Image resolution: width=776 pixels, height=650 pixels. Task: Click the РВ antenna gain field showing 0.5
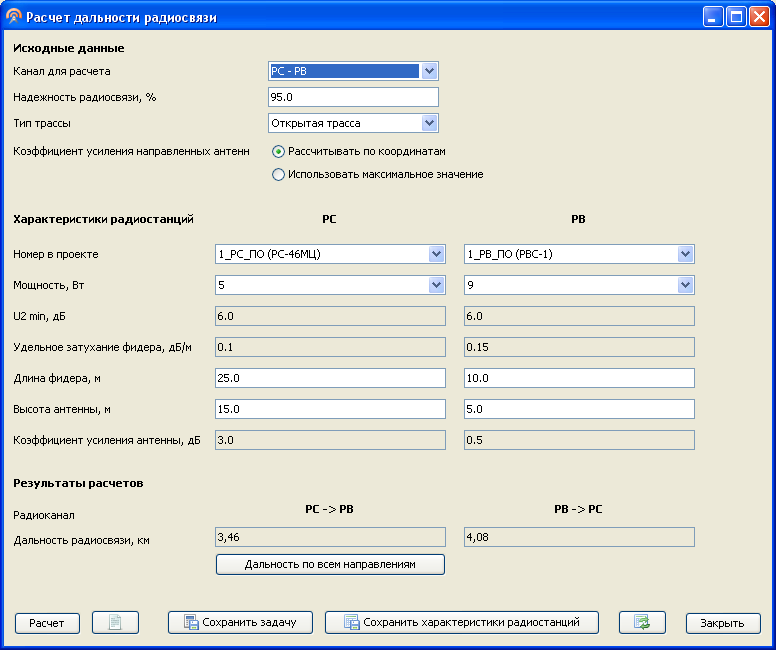(x=579, y=440)
